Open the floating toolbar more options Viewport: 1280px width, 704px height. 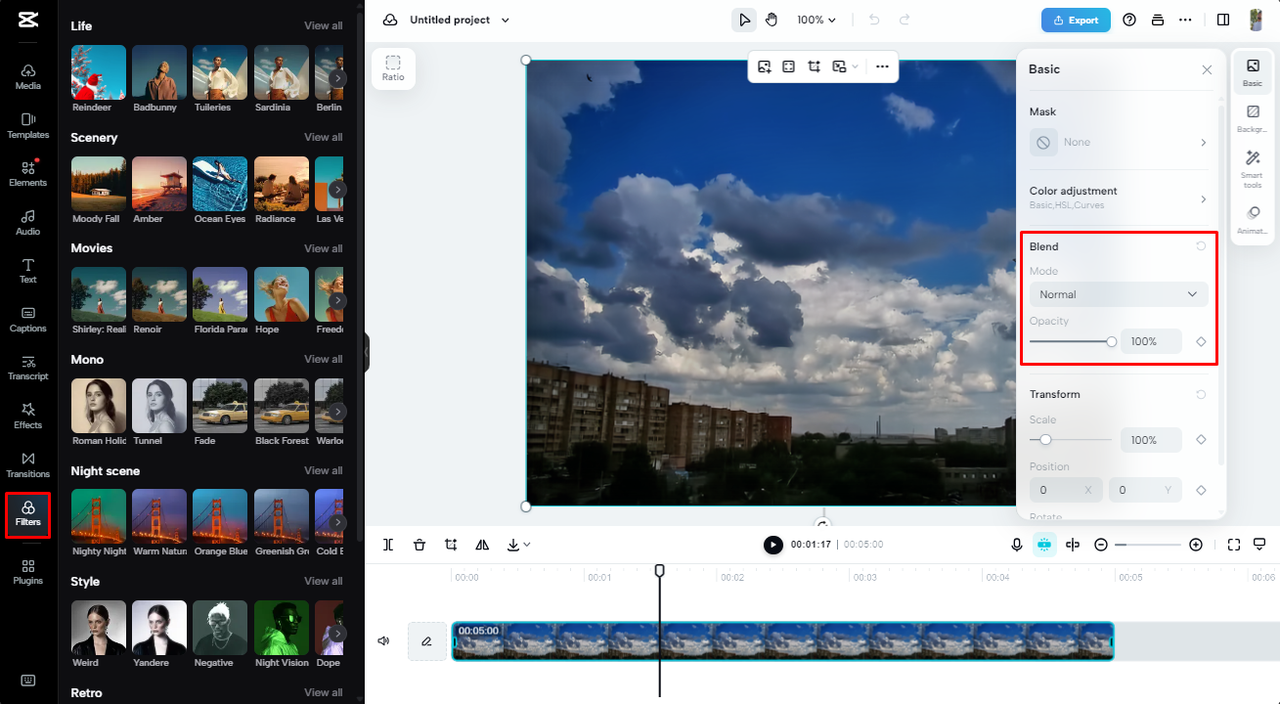[x=882, y=67]
